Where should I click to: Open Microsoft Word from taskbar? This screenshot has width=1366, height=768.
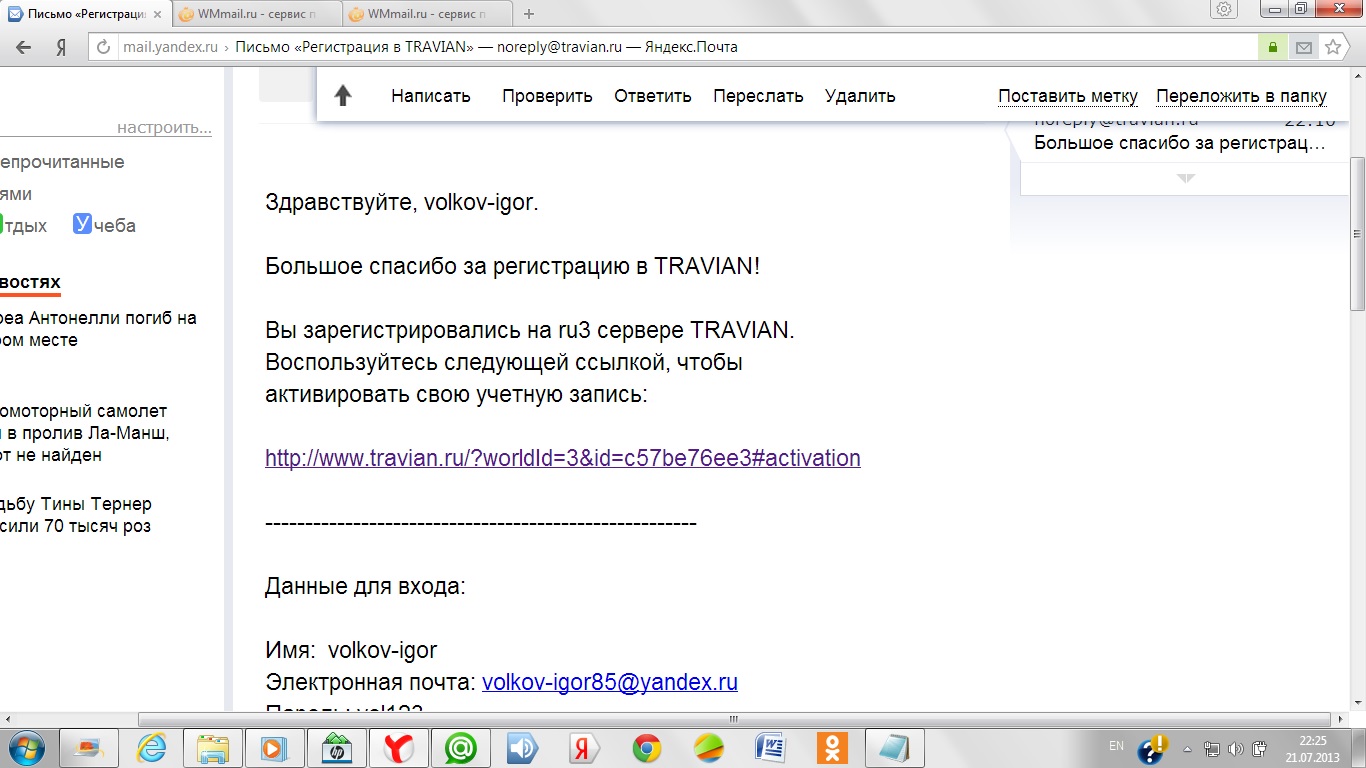click(770, 748)
